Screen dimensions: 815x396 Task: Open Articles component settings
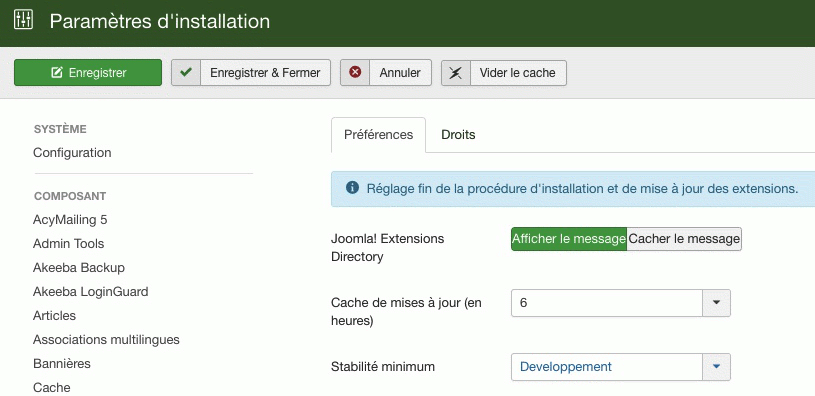coord(54,315)
